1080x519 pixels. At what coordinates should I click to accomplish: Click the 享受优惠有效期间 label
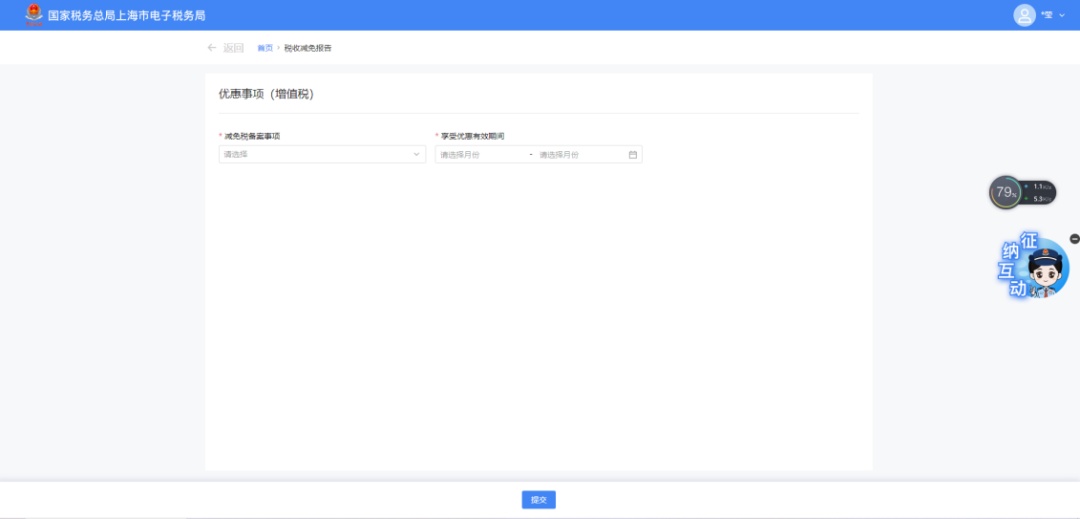[472, 136]
